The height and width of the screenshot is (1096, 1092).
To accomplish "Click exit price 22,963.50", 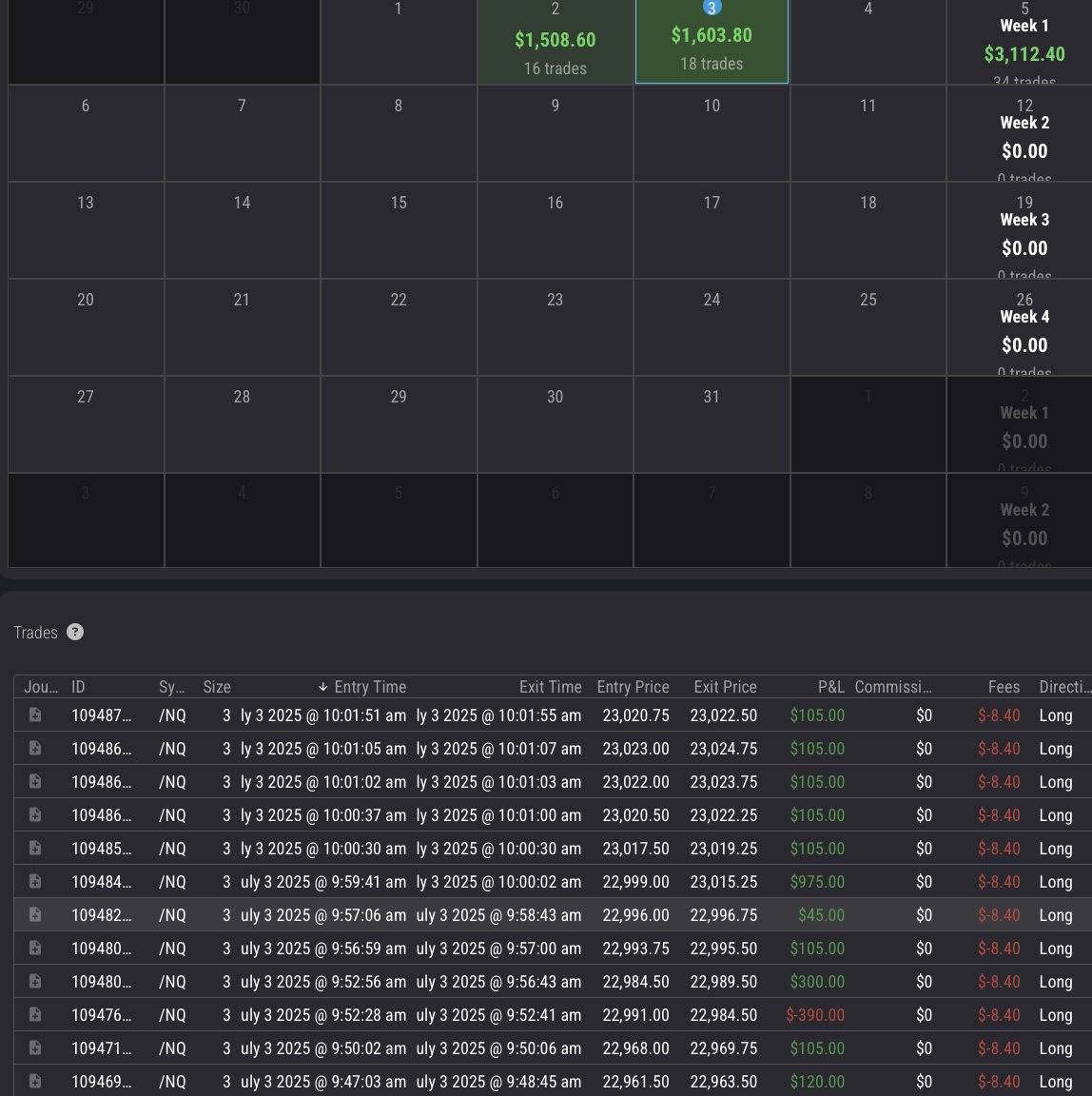I will pos(724,1082).
